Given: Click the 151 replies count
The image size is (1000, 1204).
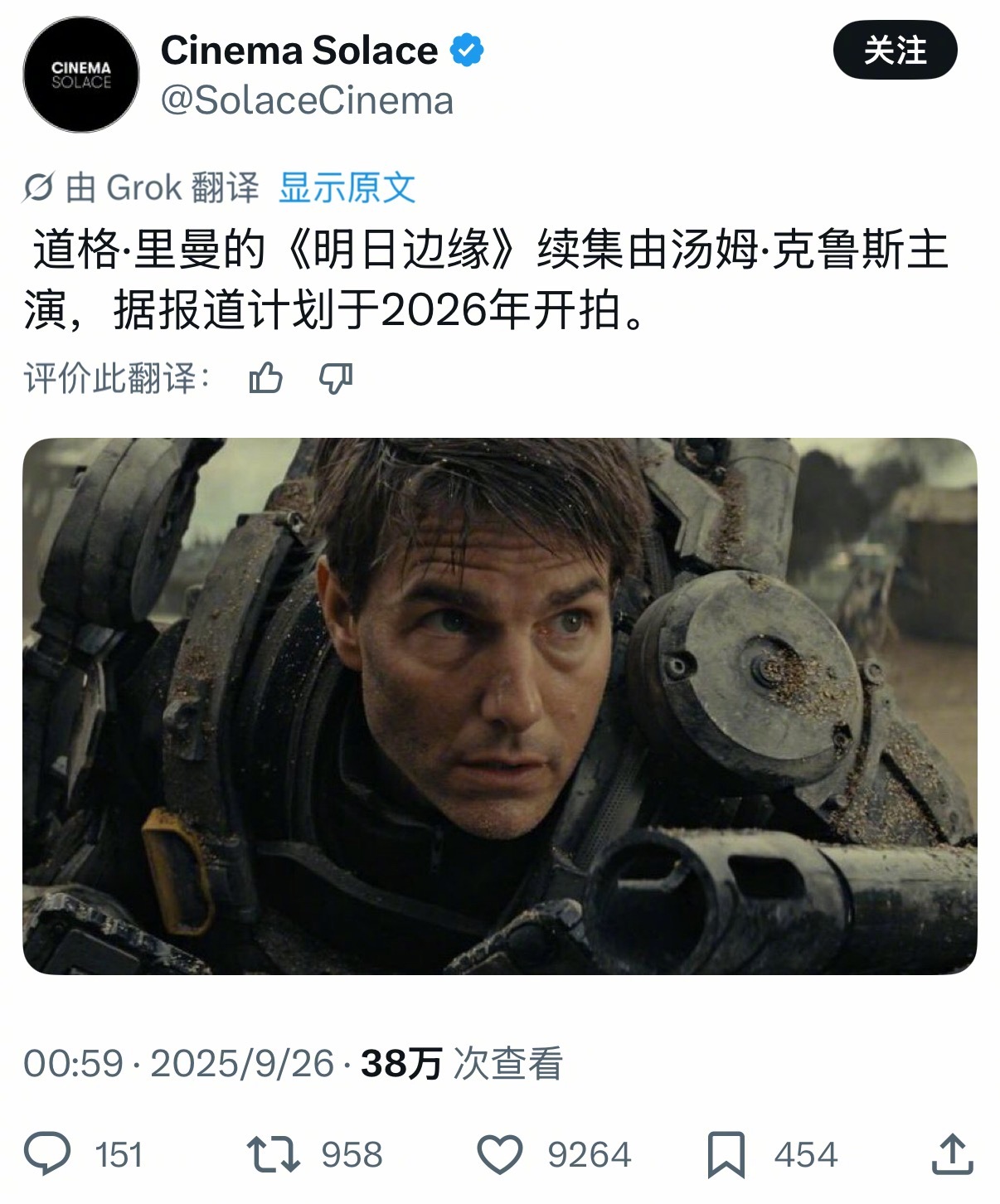Looking at the screenshot, I should coord(119,1155).
